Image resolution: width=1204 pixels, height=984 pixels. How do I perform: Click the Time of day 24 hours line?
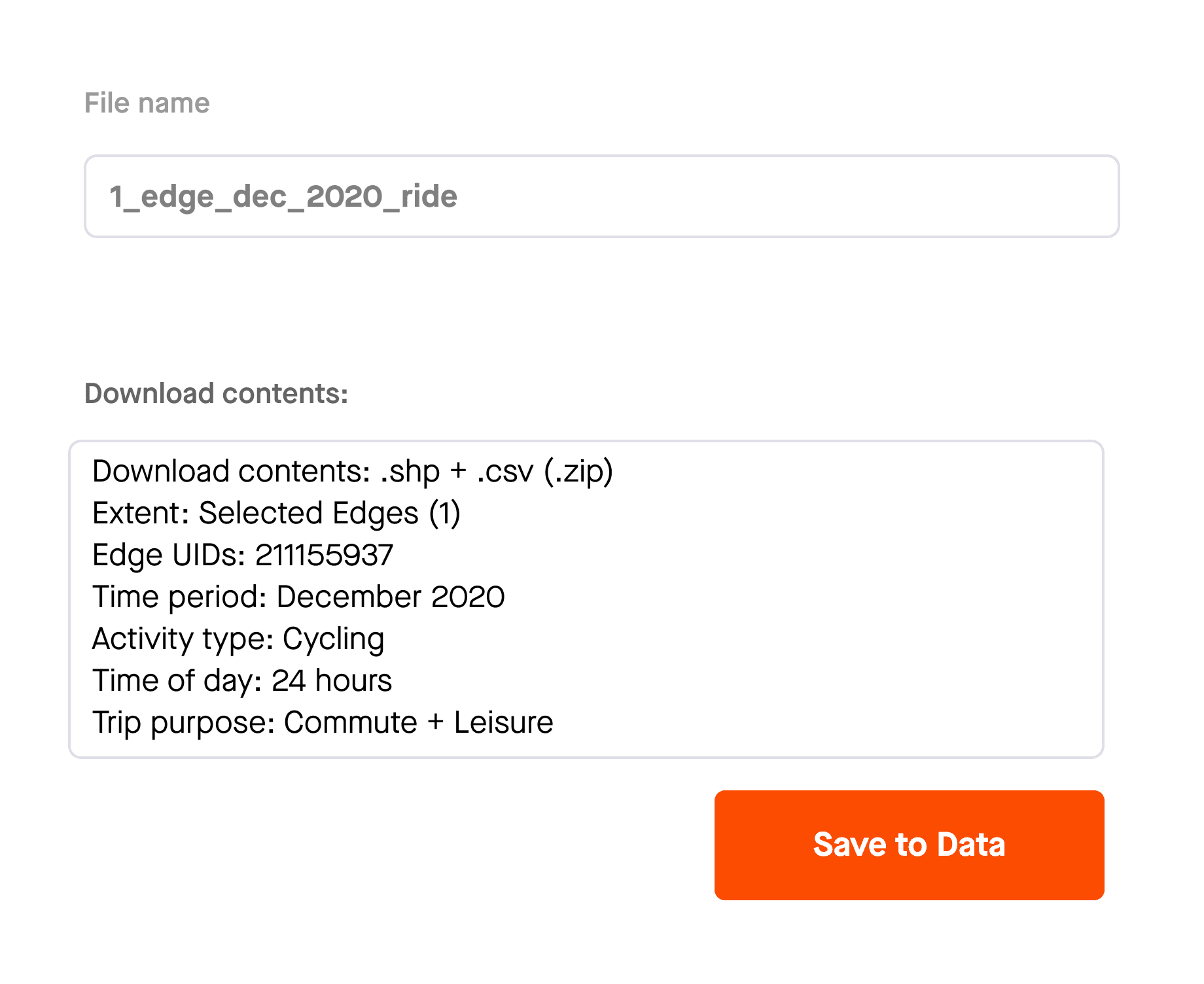[x=242, y=681]
